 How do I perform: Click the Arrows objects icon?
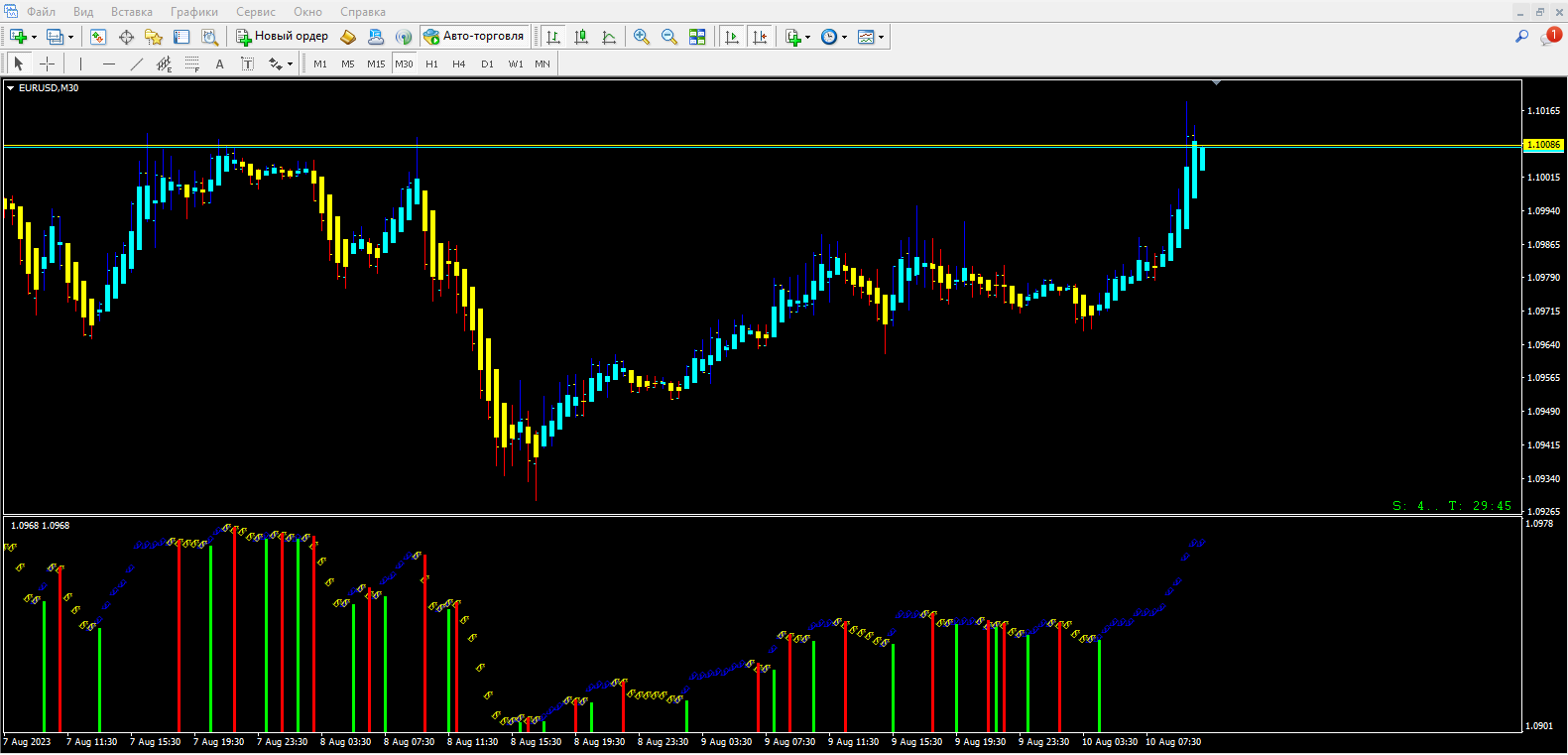tap(276, 63)
